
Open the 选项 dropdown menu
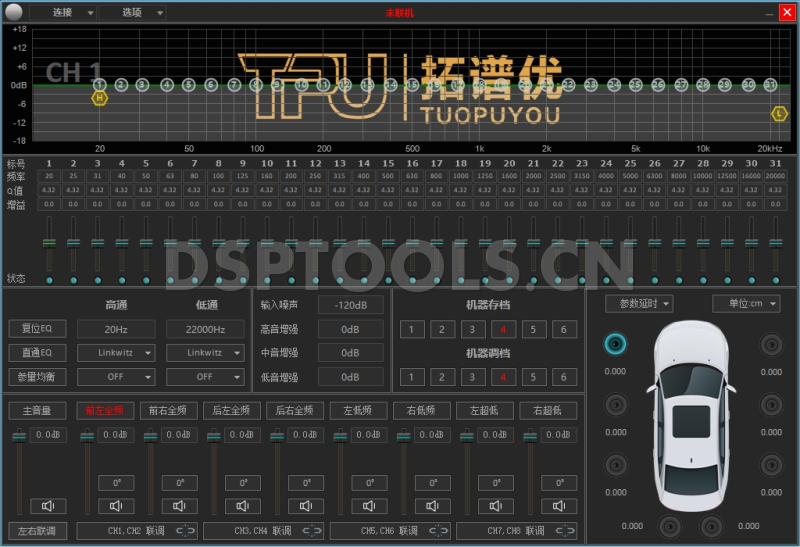pyautogui.click(x=132, y=12)
